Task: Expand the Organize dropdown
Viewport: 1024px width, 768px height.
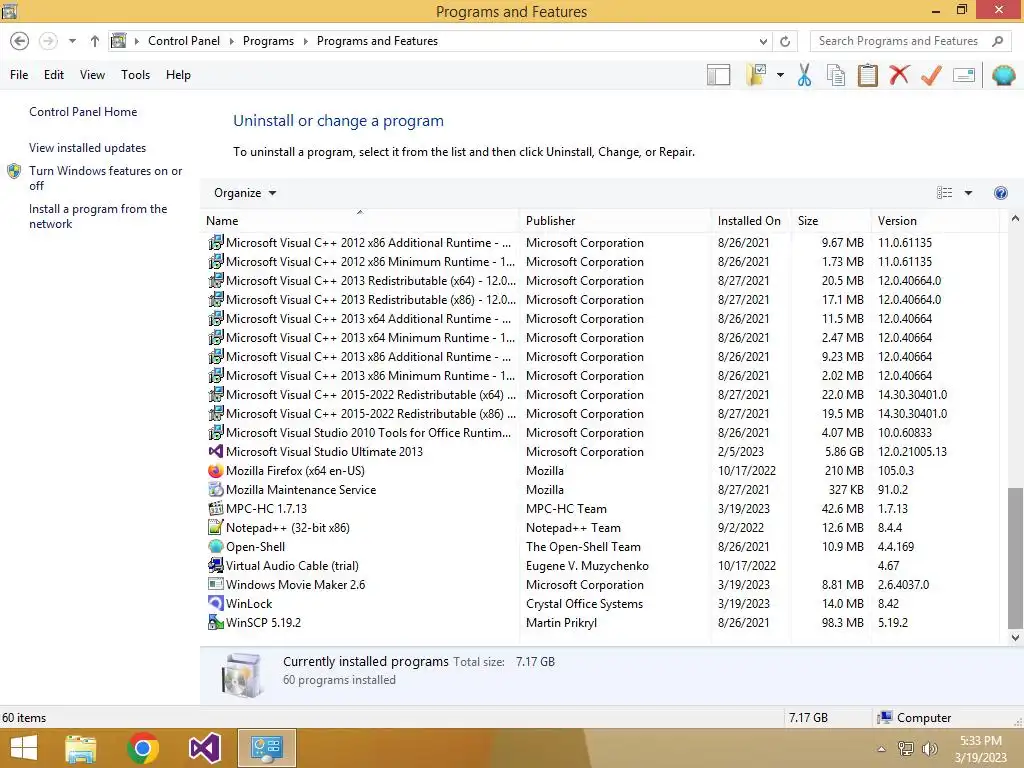Action: pos(245,193)
